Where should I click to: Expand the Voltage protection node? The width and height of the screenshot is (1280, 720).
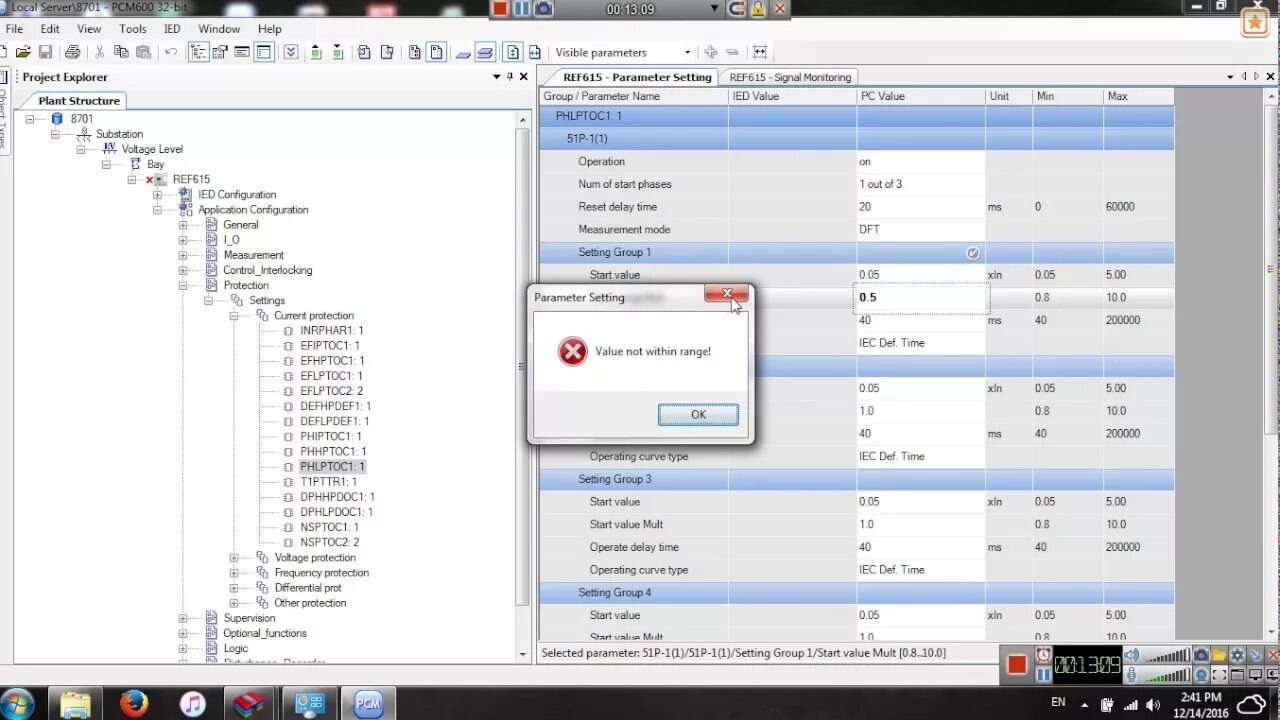click(x=233, y=558)
